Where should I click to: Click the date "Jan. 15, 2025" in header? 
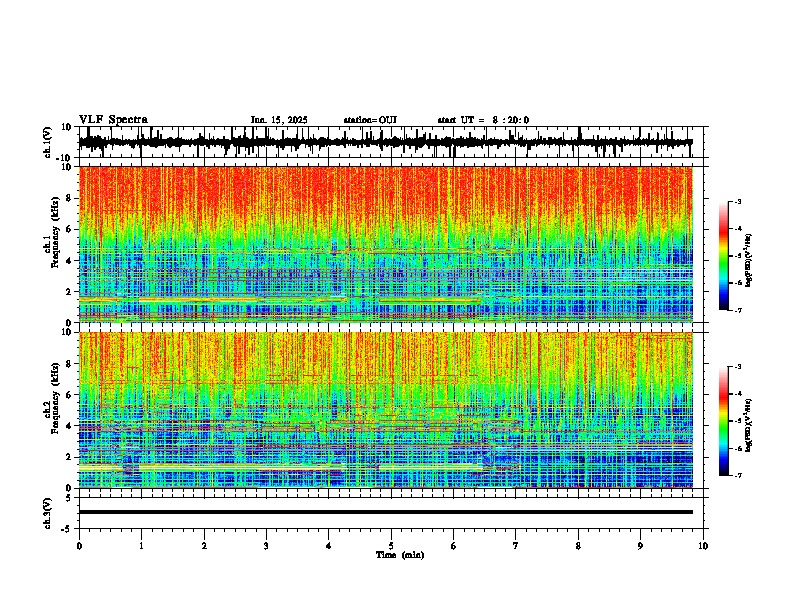pos(279,120)
